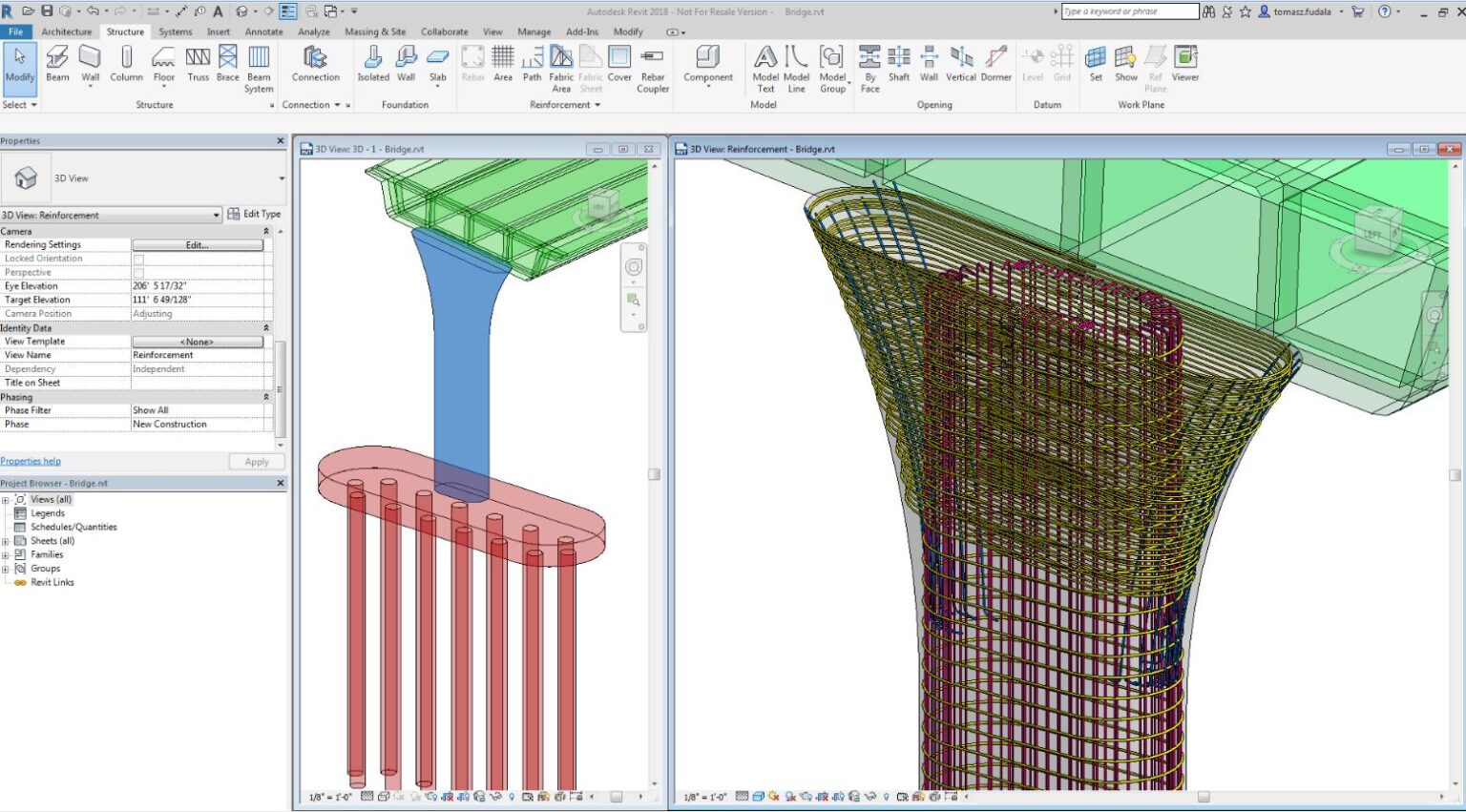Enable the Perspective checkbox in Camera properties
Image resolution: width=1466 pixels, height=812 pixels.
pos(138,272)
